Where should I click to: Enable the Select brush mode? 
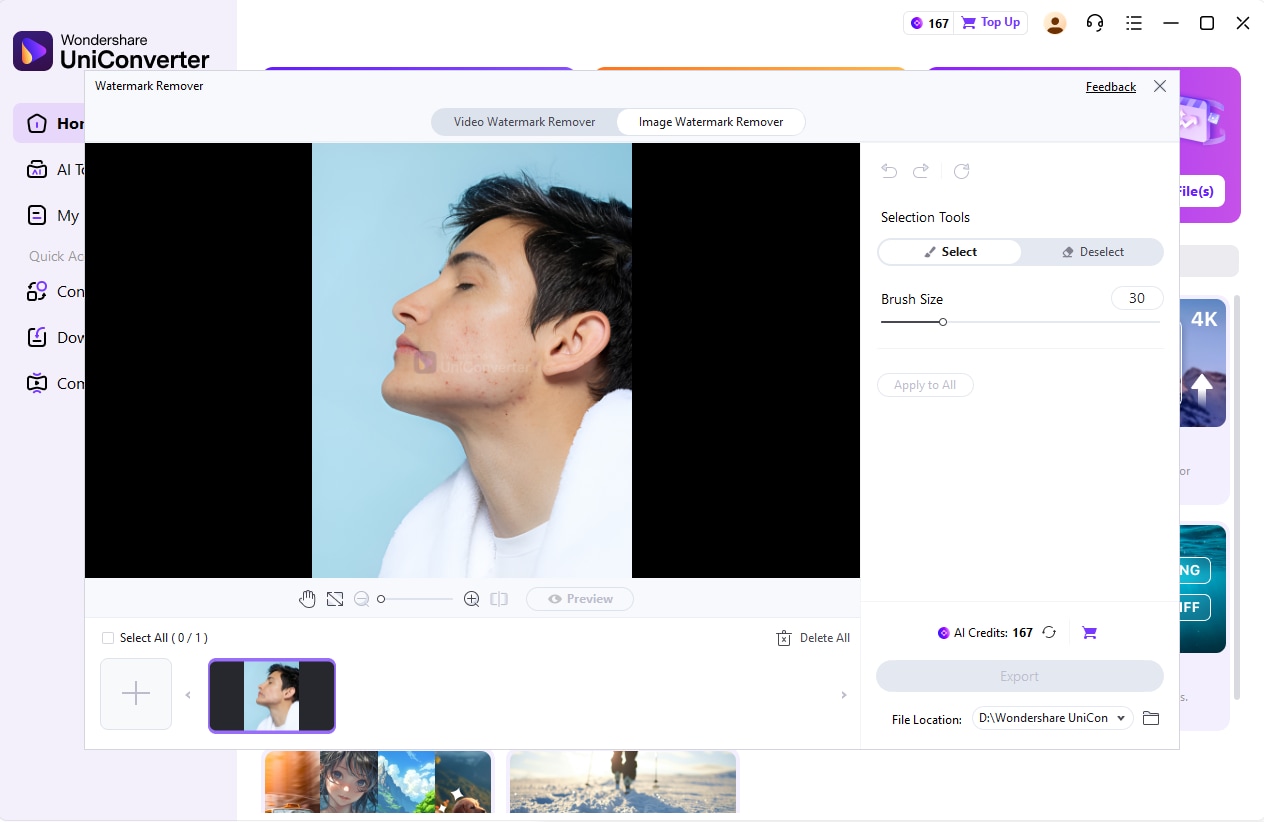(949, 251)
